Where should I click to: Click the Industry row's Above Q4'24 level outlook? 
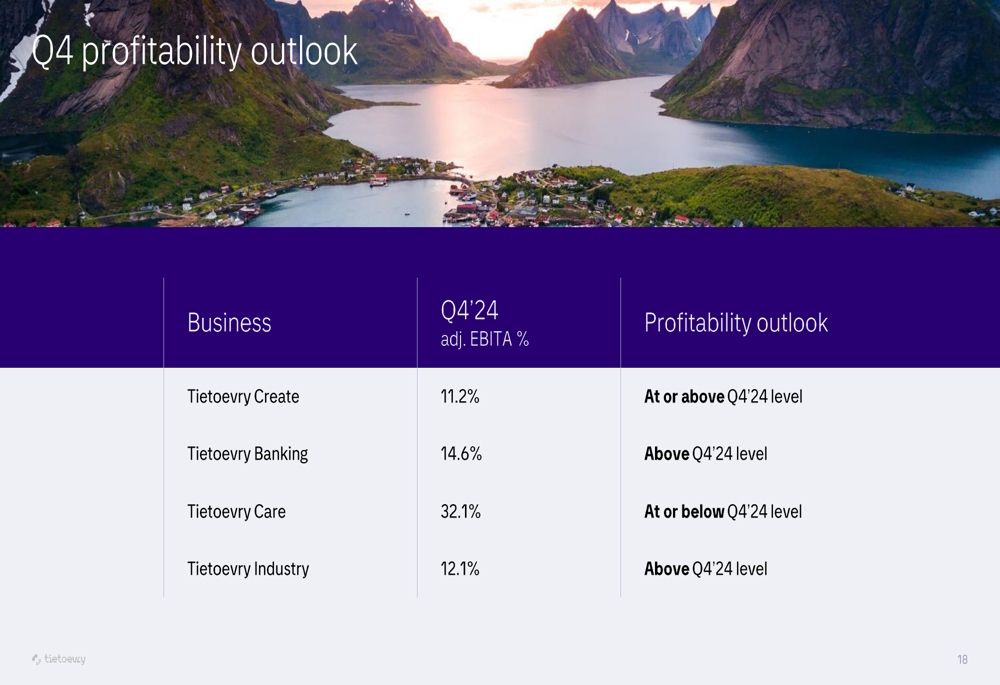[705, 569]
